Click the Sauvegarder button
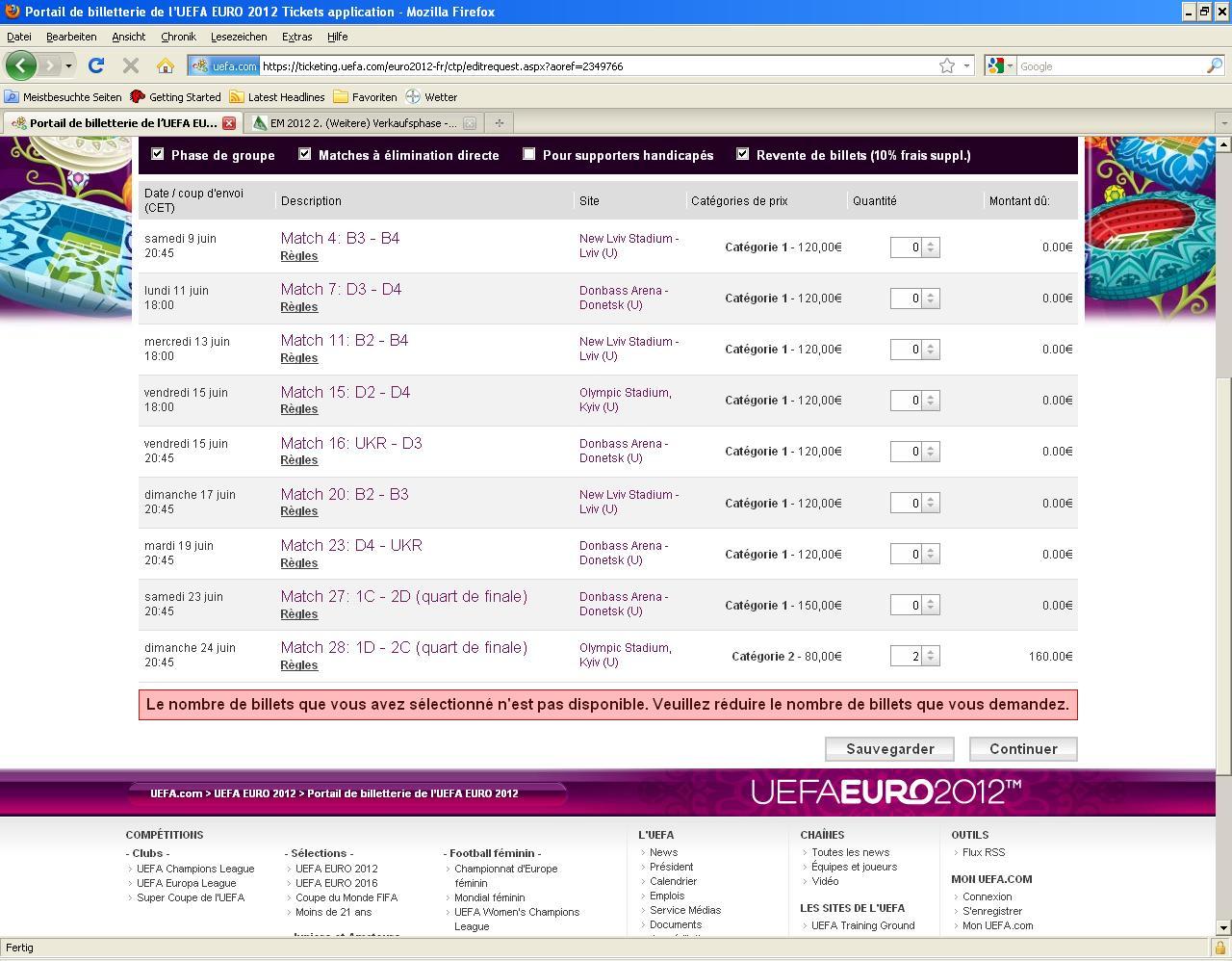The image size is (1232, 961). click(x=889, y=748)
